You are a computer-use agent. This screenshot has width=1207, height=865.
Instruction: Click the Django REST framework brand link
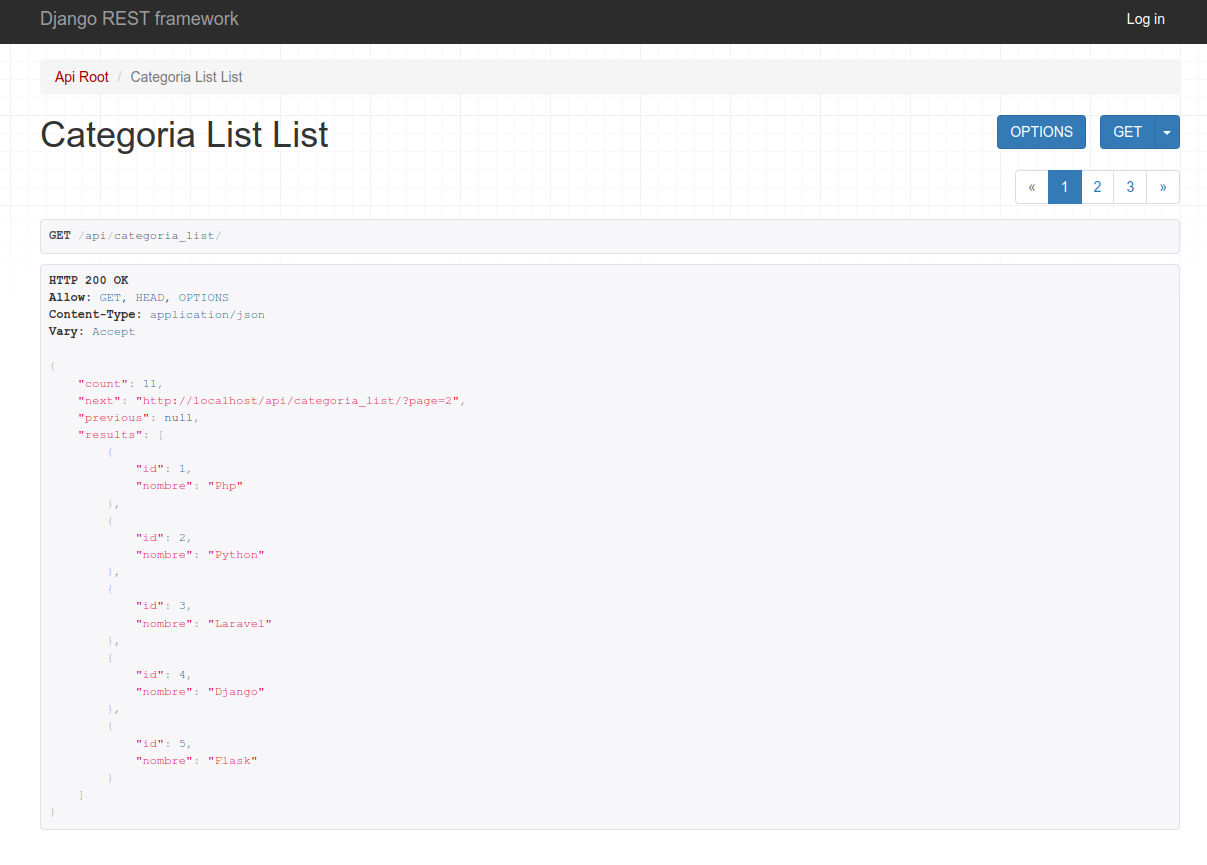tap(139, 19)
